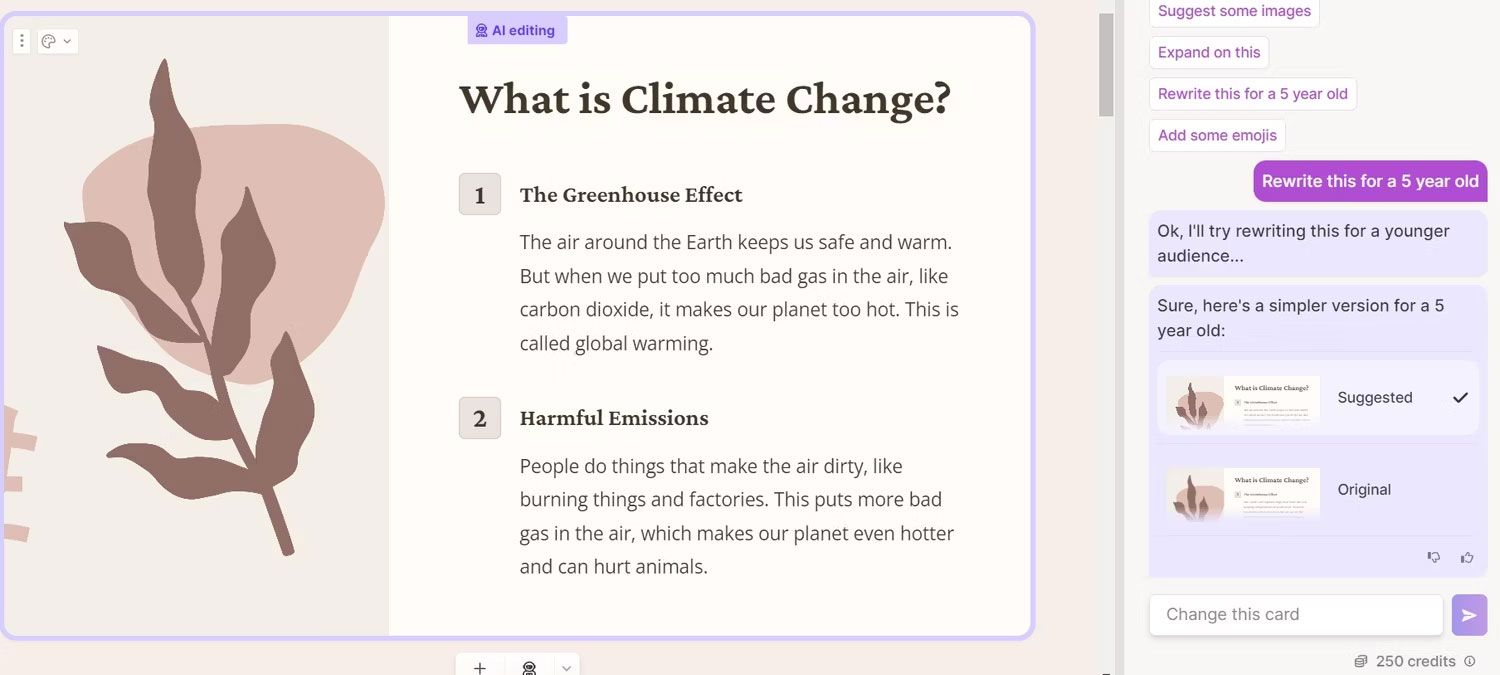Viewport: 1500px width, 675px height.
Task: Expand the chevron beside the palette icon
Action: (x=67, y=41)
